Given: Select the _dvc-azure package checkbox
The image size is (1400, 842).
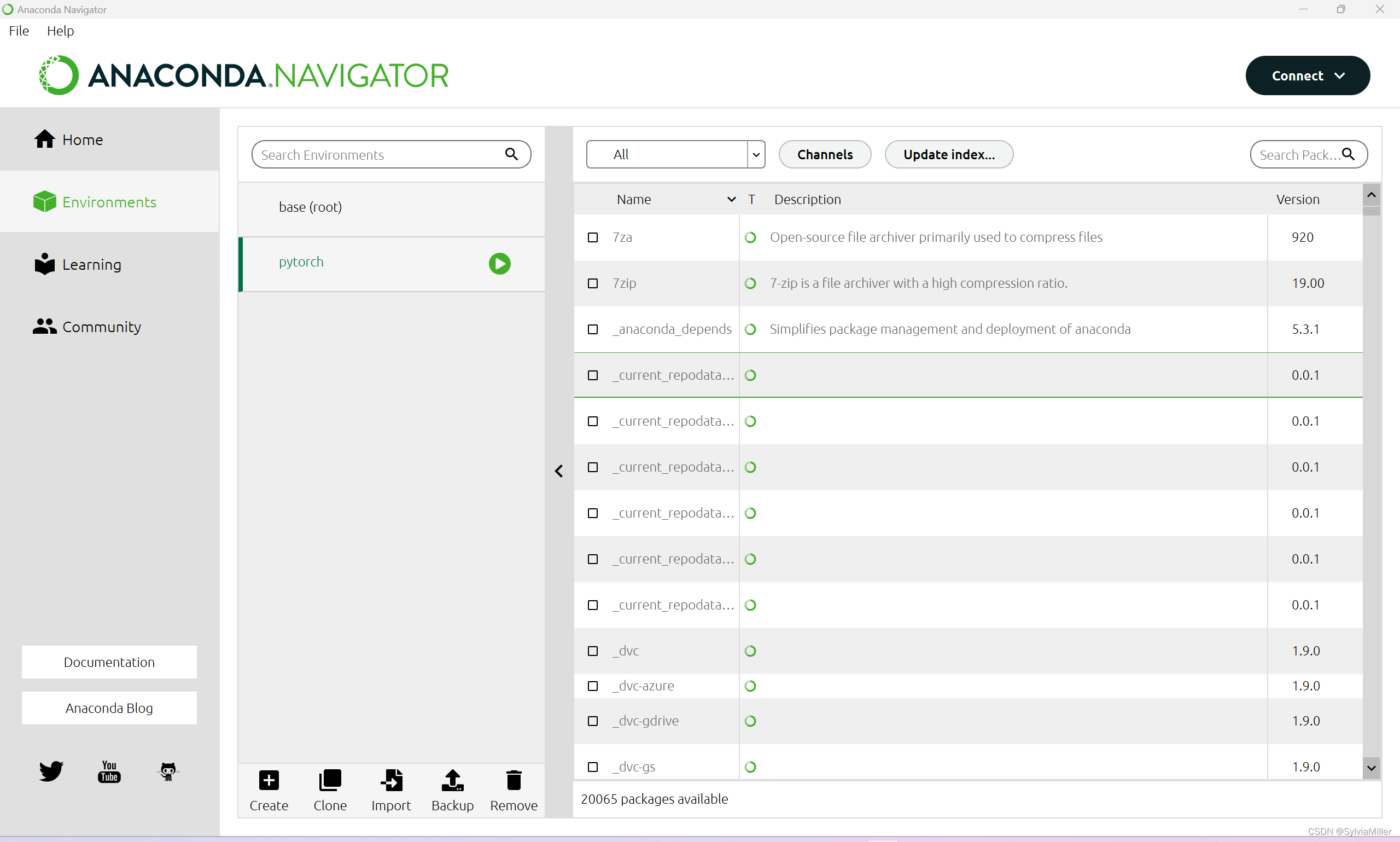Looking at the screenshot, I should click(x=593, y=686).
